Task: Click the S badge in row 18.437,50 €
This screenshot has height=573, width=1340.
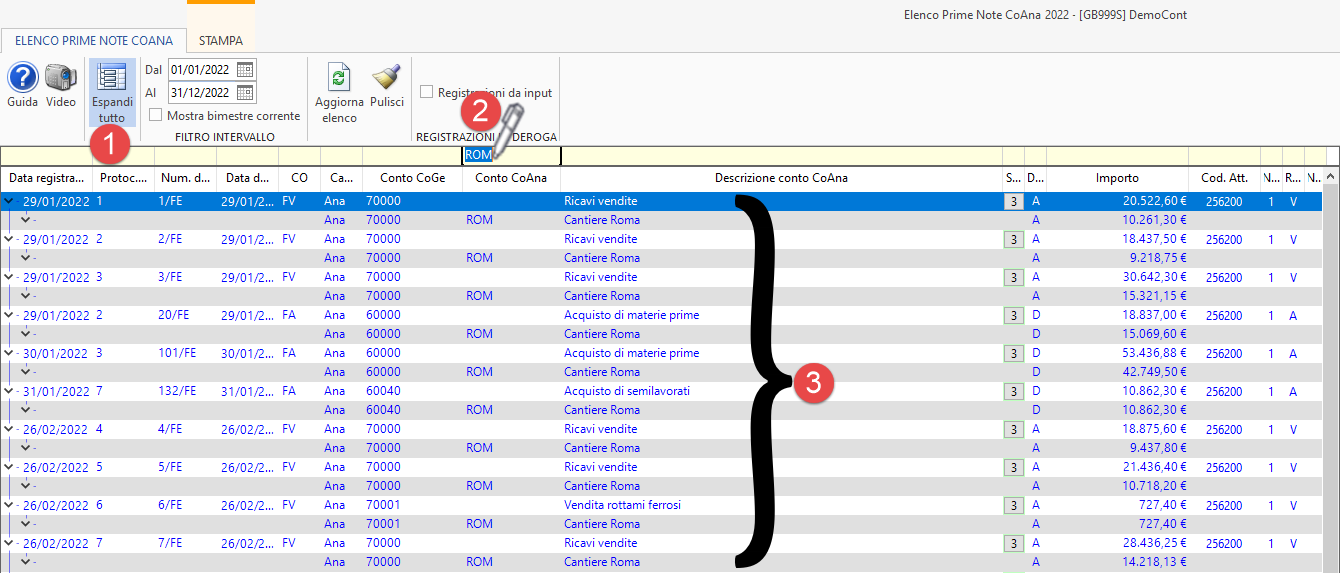Action: pos(1013,239)
